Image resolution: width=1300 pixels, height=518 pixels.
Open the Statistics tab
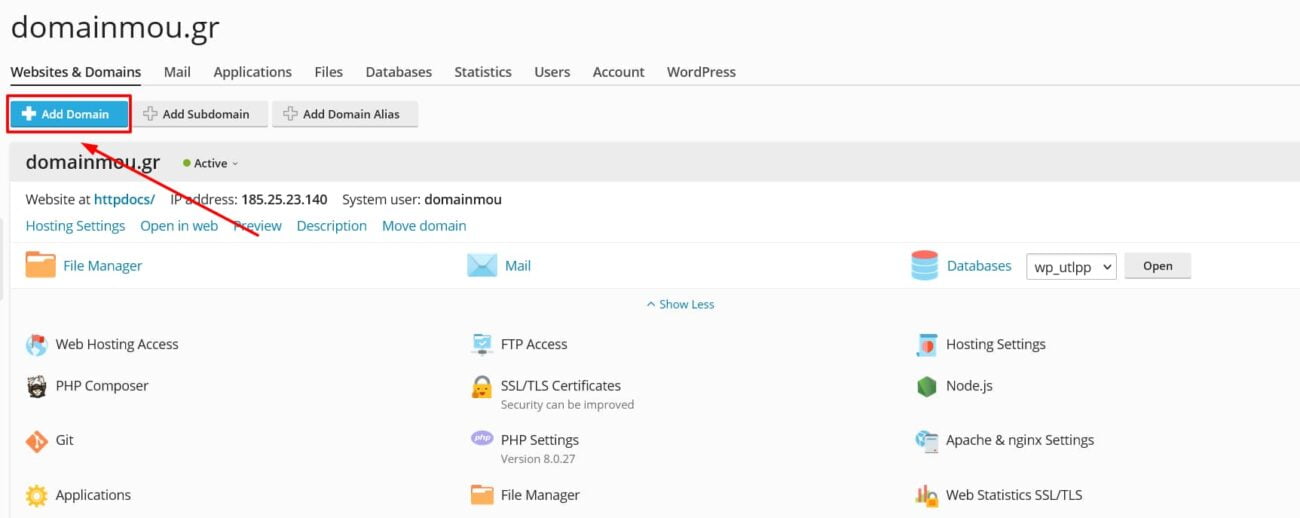(482, 72)
